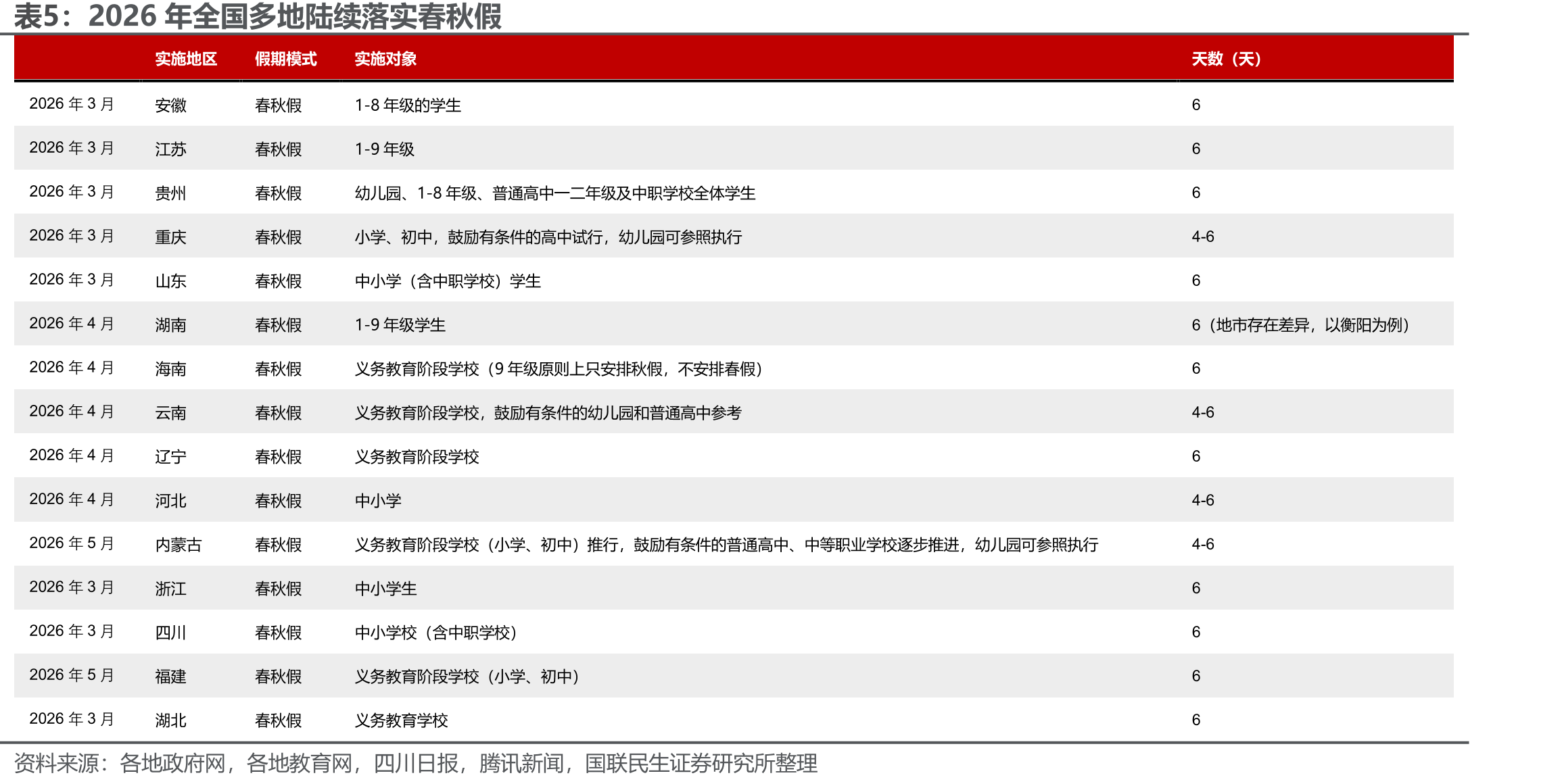Select the '假期模式' column header
The image size is (1562, 784).
(285, 59)
